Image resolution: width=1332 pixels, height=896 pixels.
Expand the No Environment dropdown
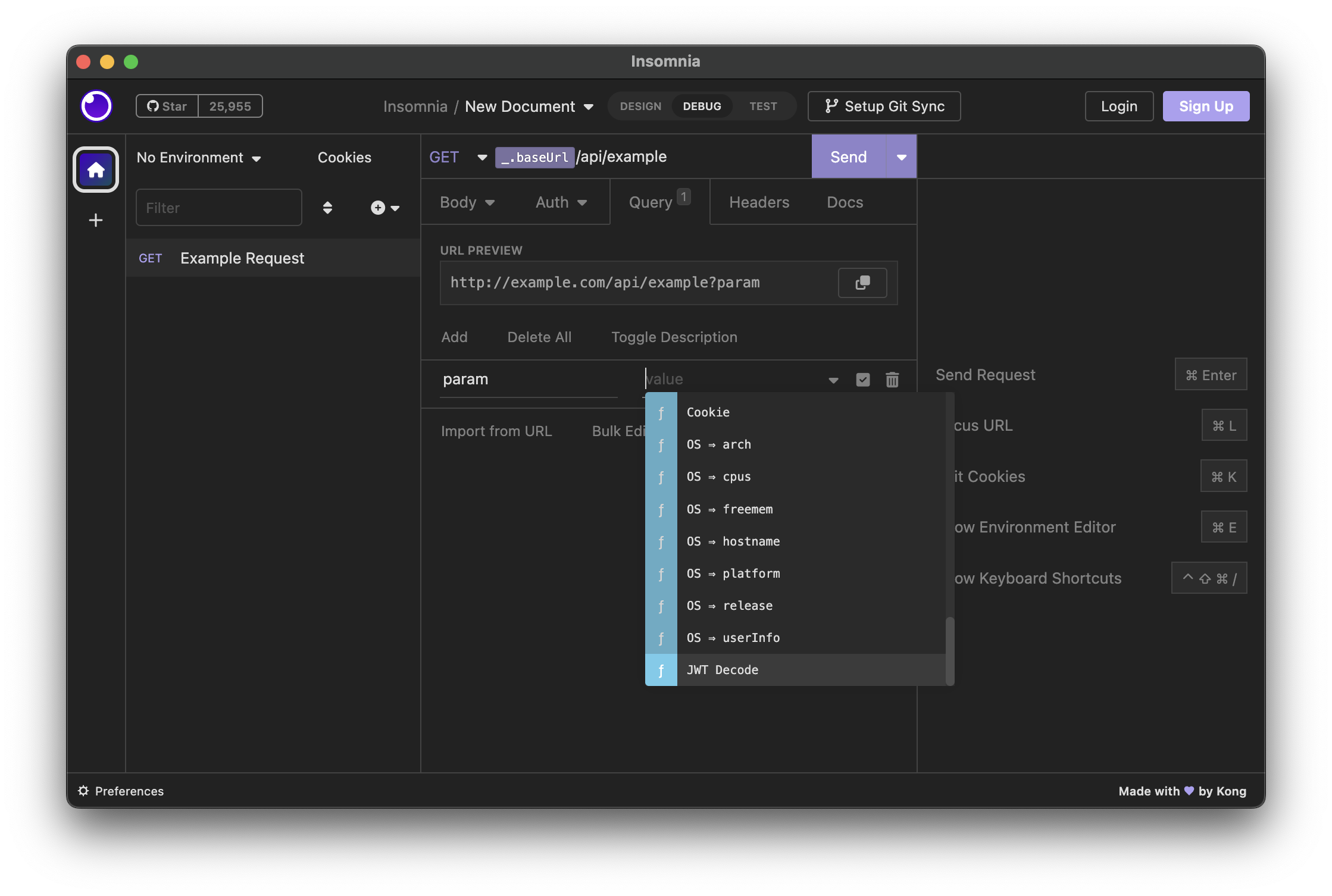(199, 158)
